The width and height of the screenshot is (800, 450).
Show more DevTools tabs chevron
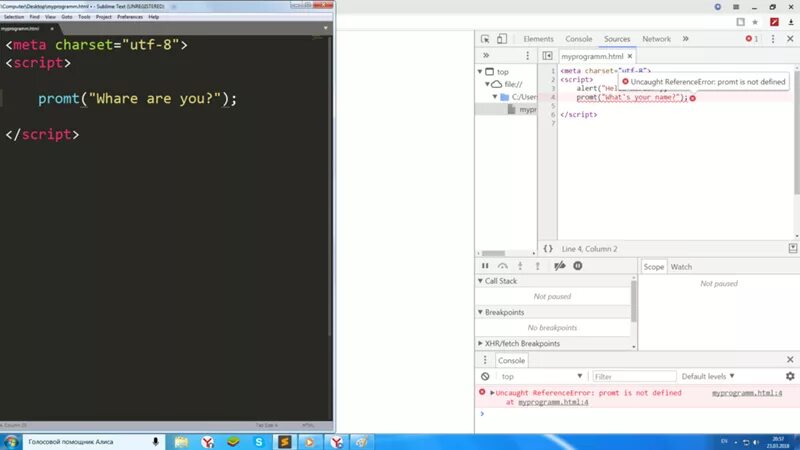pos(686,39)
